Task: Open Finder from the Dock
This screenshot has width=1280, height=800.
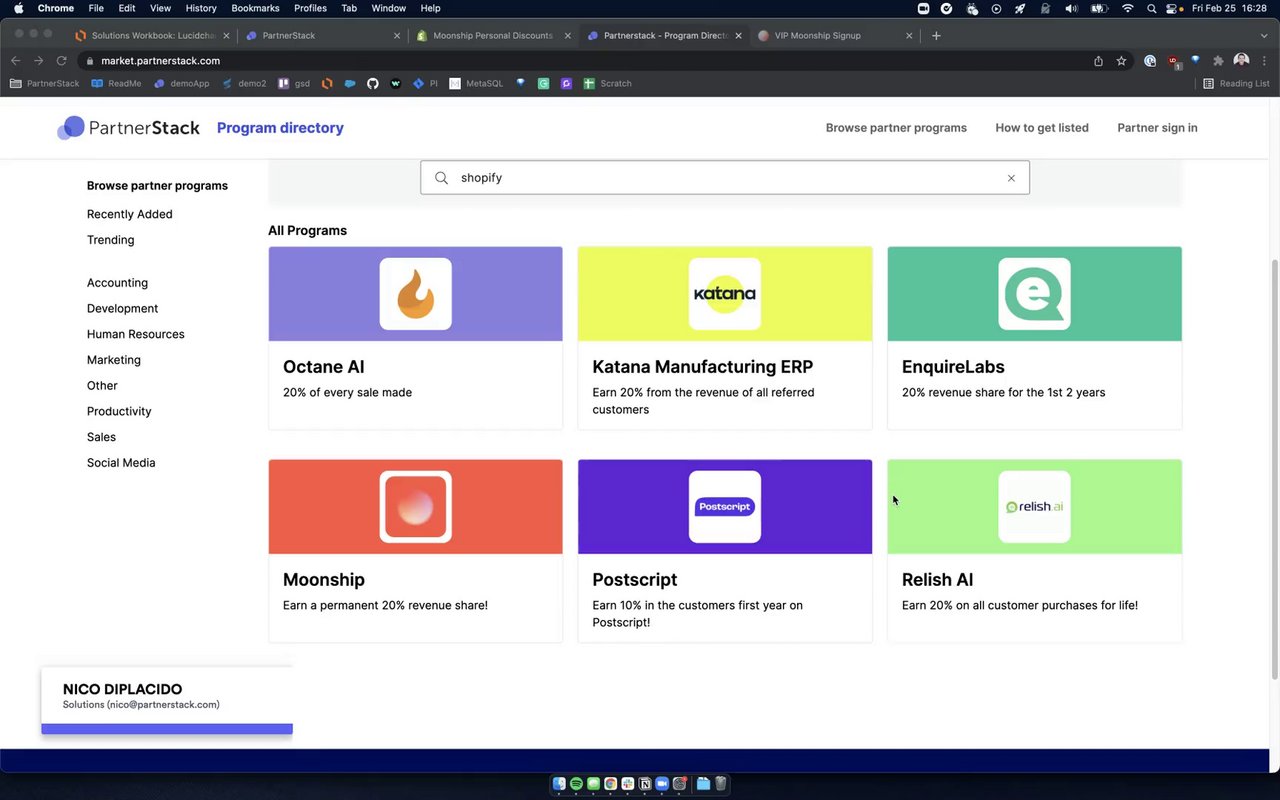Action: [559, 784]
